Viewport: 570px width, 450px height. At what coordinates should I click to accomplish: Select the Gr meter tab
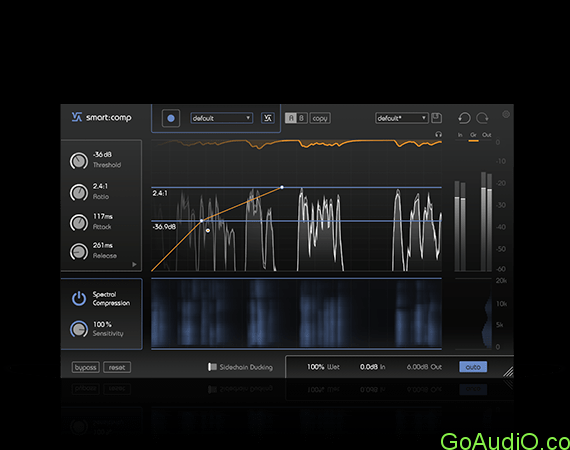[x=473, y=135]
